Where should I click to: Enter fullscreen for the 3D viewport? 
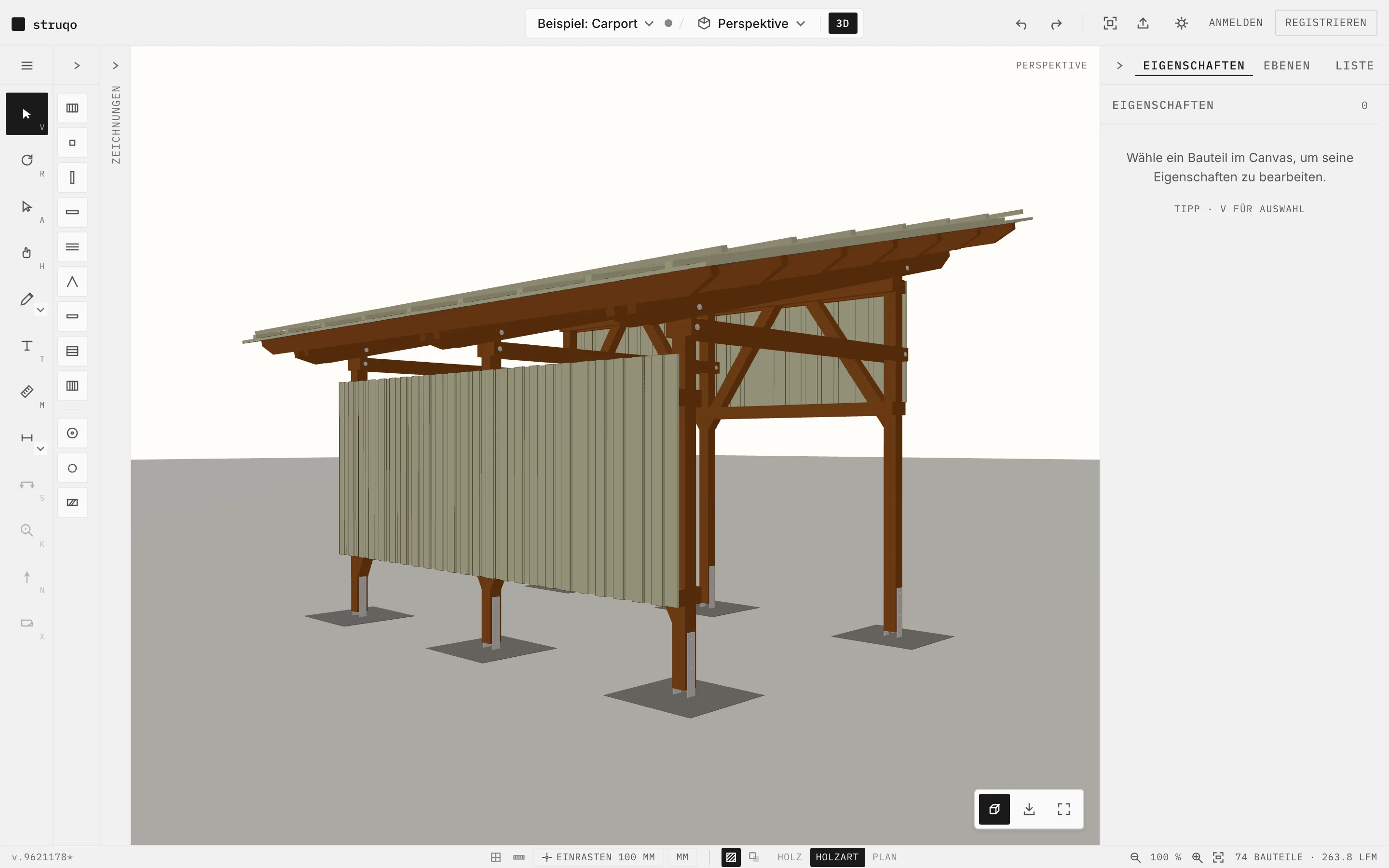pos(1063,810)
